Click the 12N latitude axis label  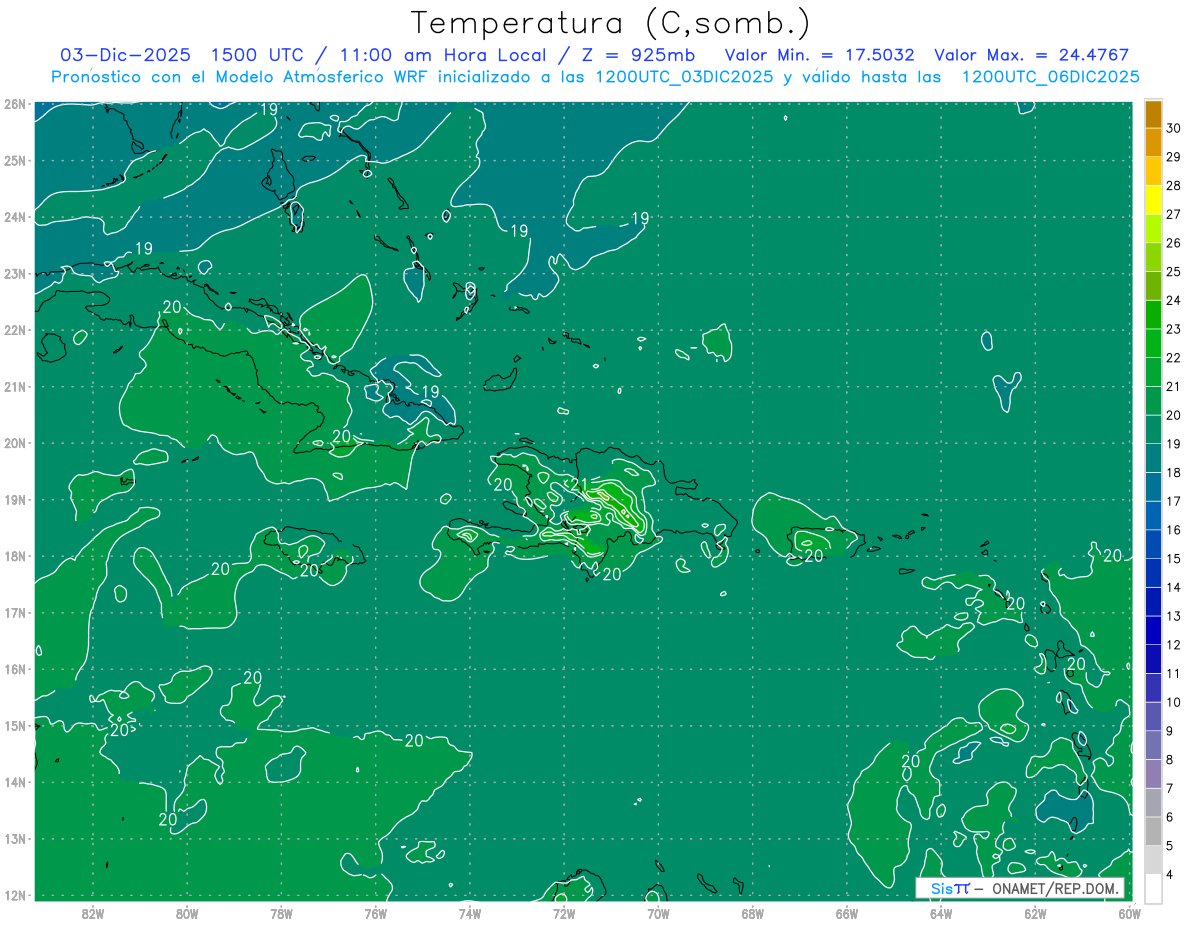tap(15, 895)
